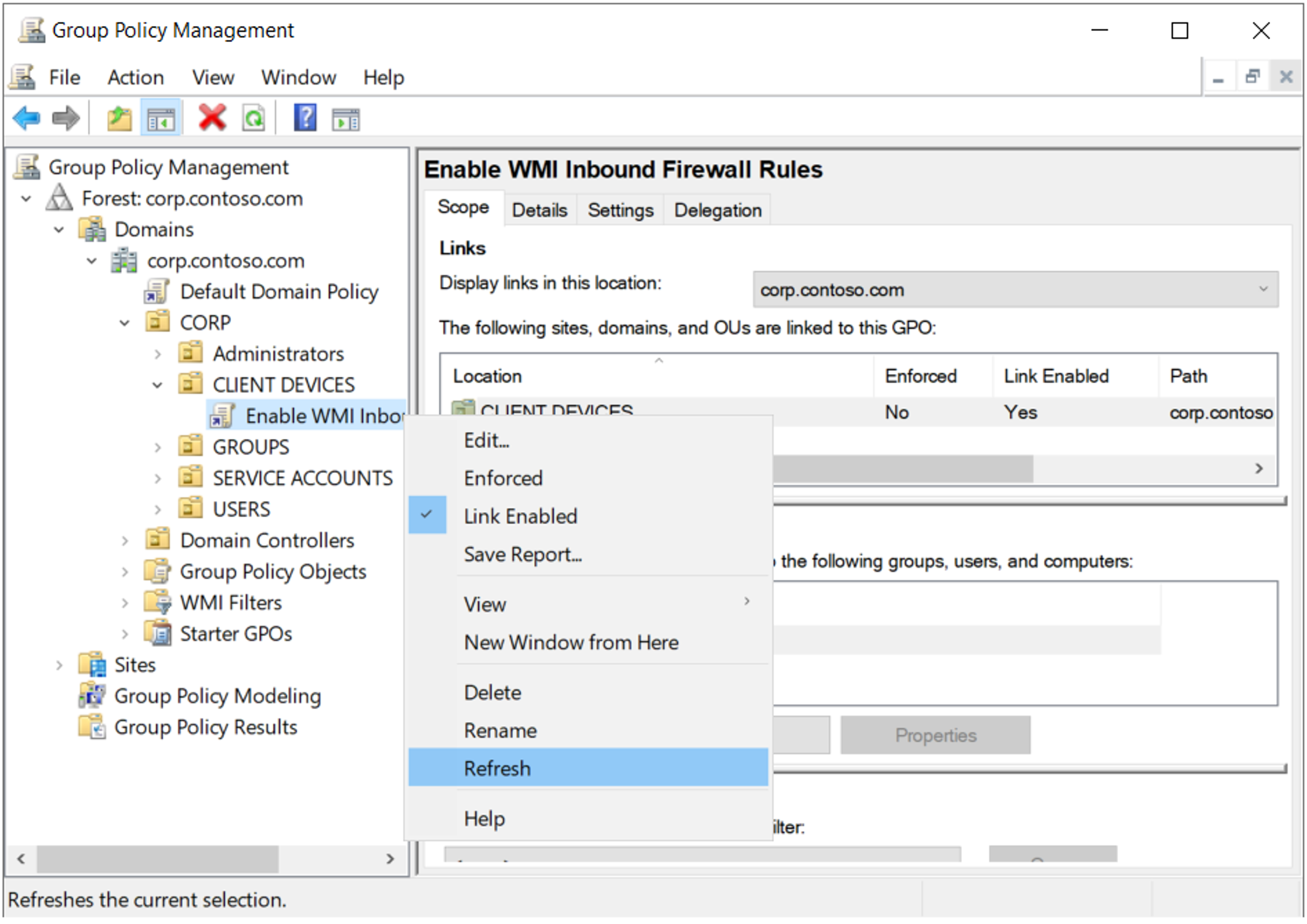Open the Action menu in menu bar
This screenshot has height=924, width=1307.
[135, 77]
